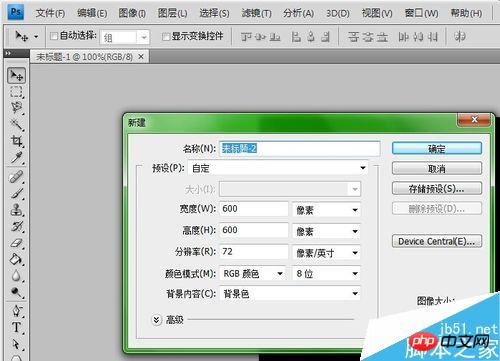The image size is (500, 361).
Task: Open the 帮助(H) menu
Action: point(466,13)
